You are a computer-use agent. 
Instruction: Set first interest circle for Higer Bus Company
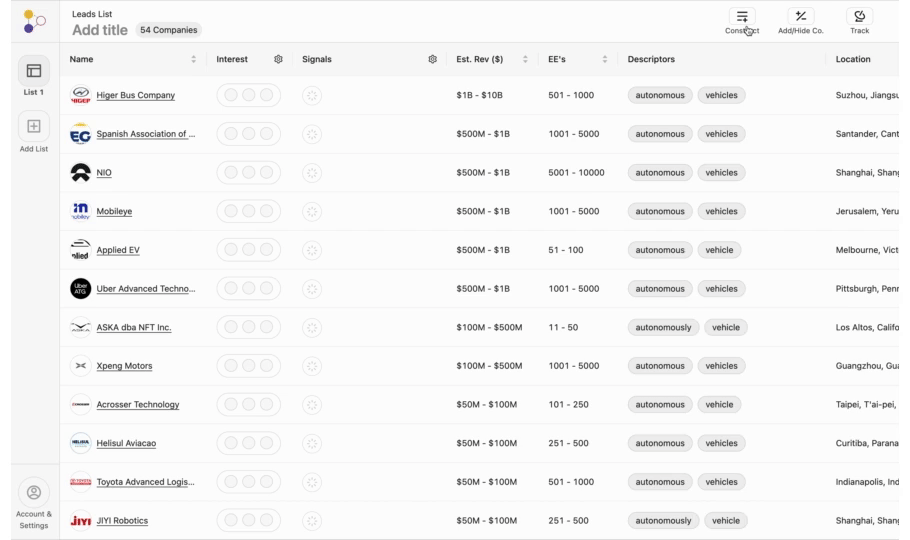click(x=231, y=95)
